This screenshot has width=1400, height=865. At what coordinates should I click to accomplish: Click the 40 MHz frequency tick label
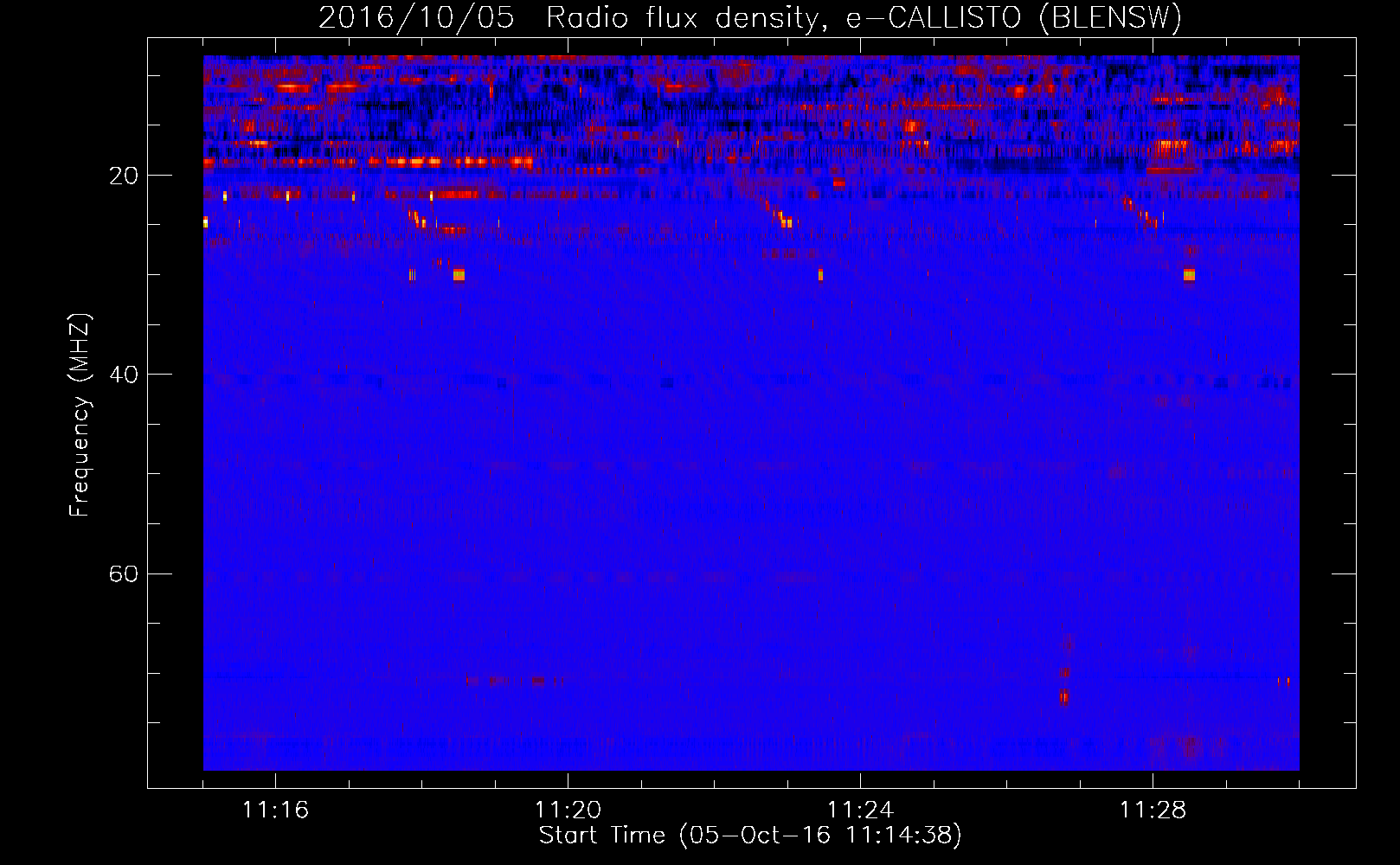point(124,375)
